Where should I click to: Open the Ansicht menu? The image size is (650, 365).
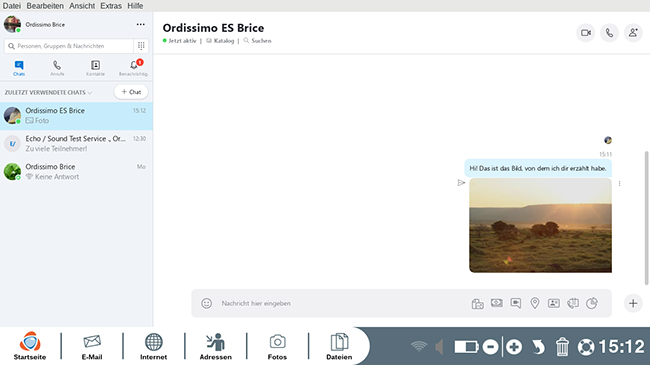click(x=82, y=6)
